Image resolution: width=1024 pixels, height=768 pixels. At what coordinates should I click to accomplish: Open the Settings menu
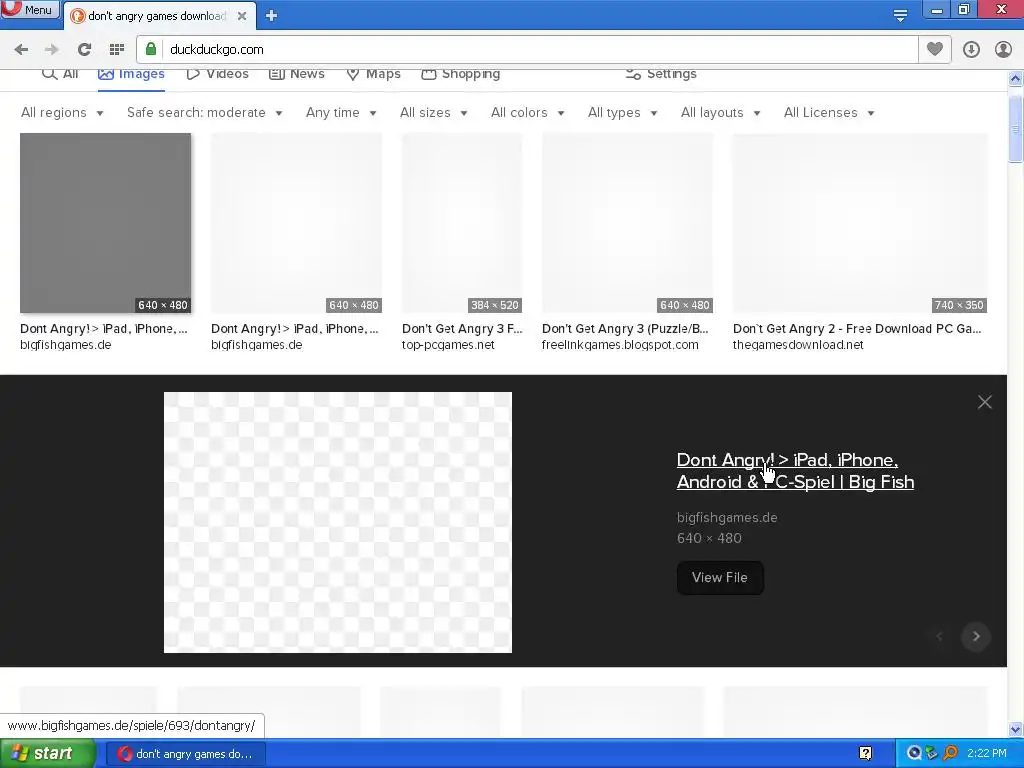point(661,74)
